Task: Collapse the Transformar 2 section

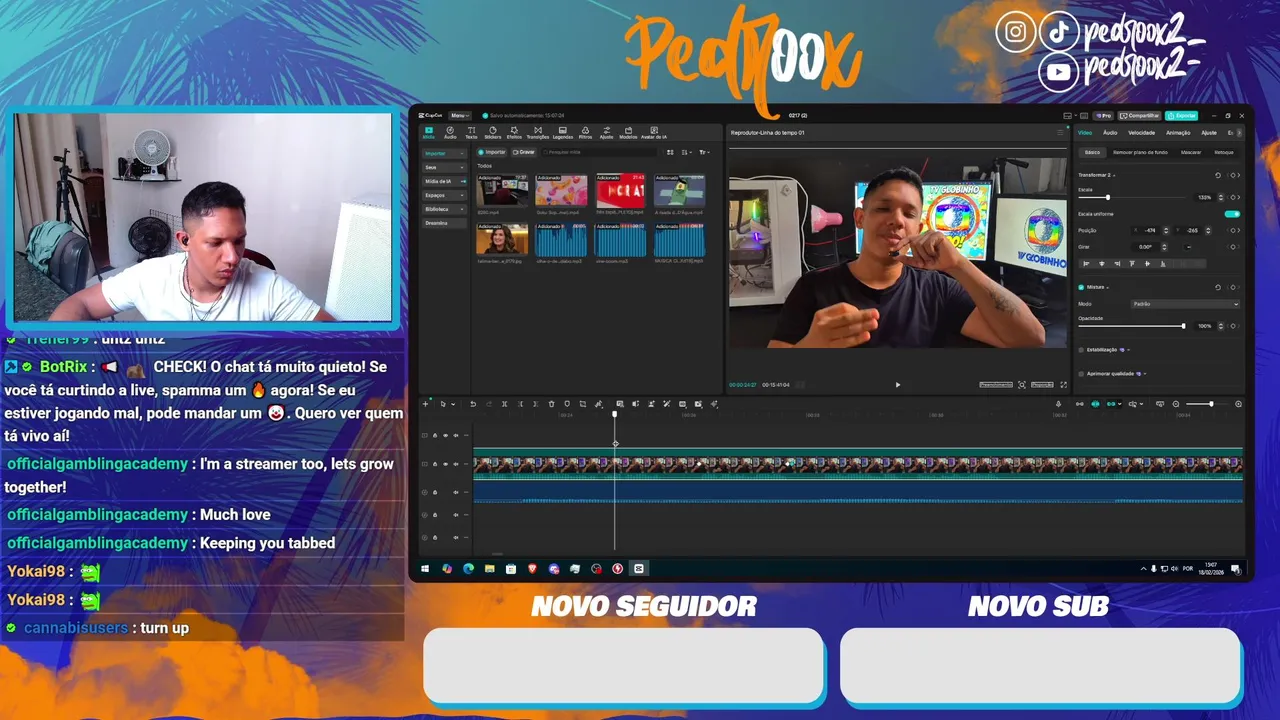Action: tap(1114, 175)
